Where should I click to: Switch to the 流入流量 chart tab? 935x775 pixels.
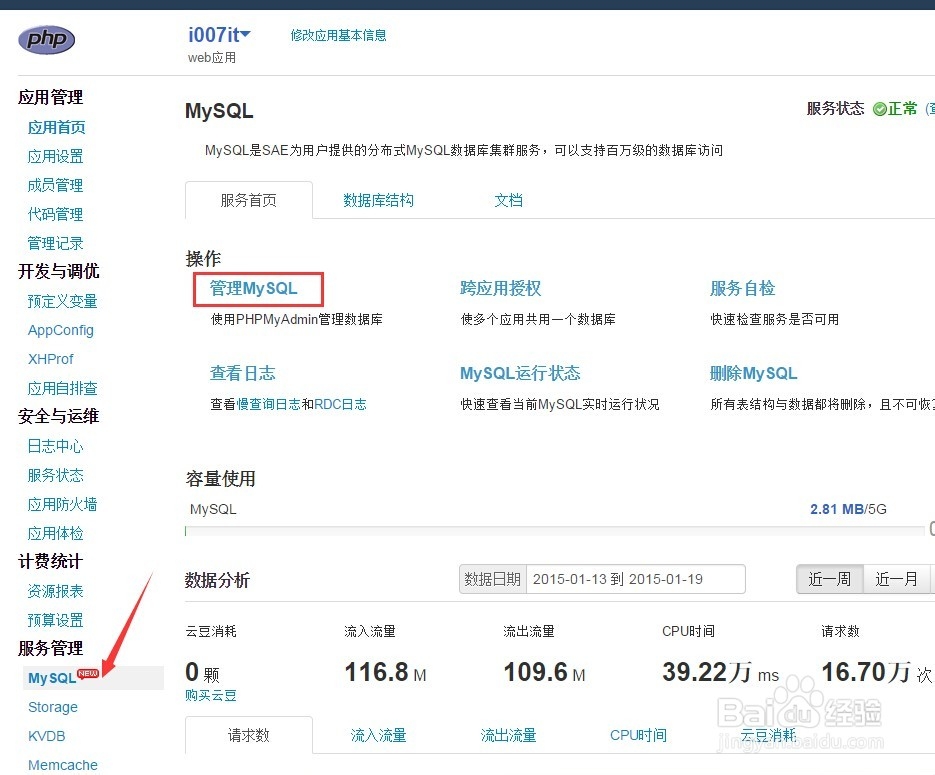coord(378,735)
